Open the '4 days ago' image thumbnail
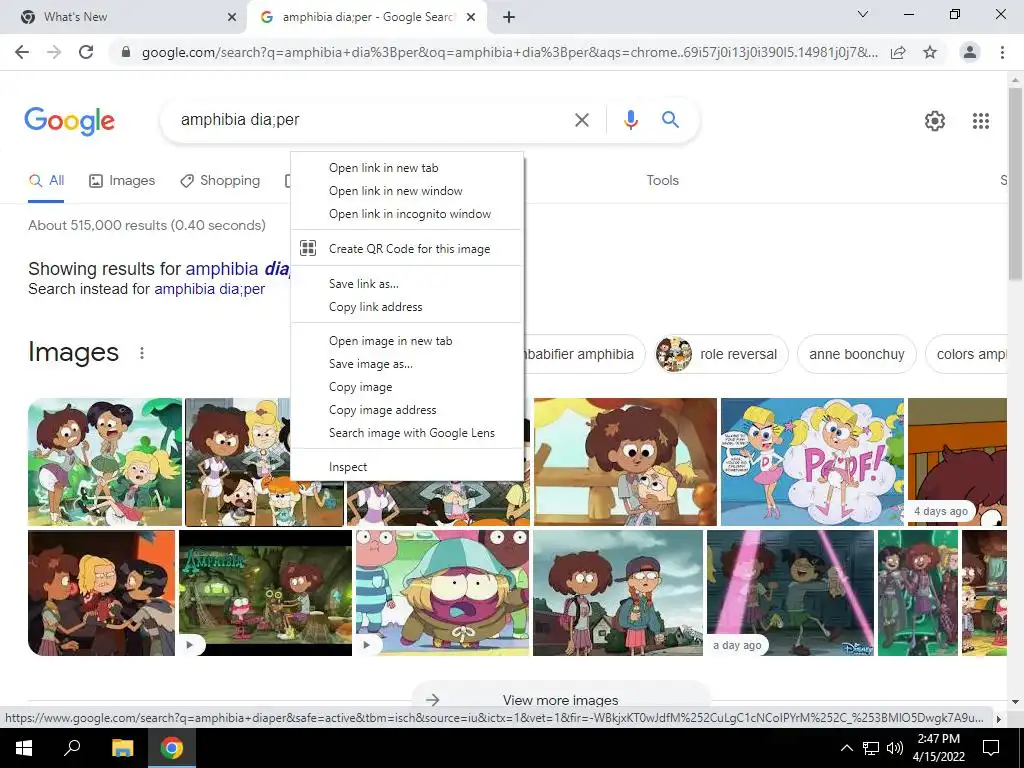 tap(957, 462)
